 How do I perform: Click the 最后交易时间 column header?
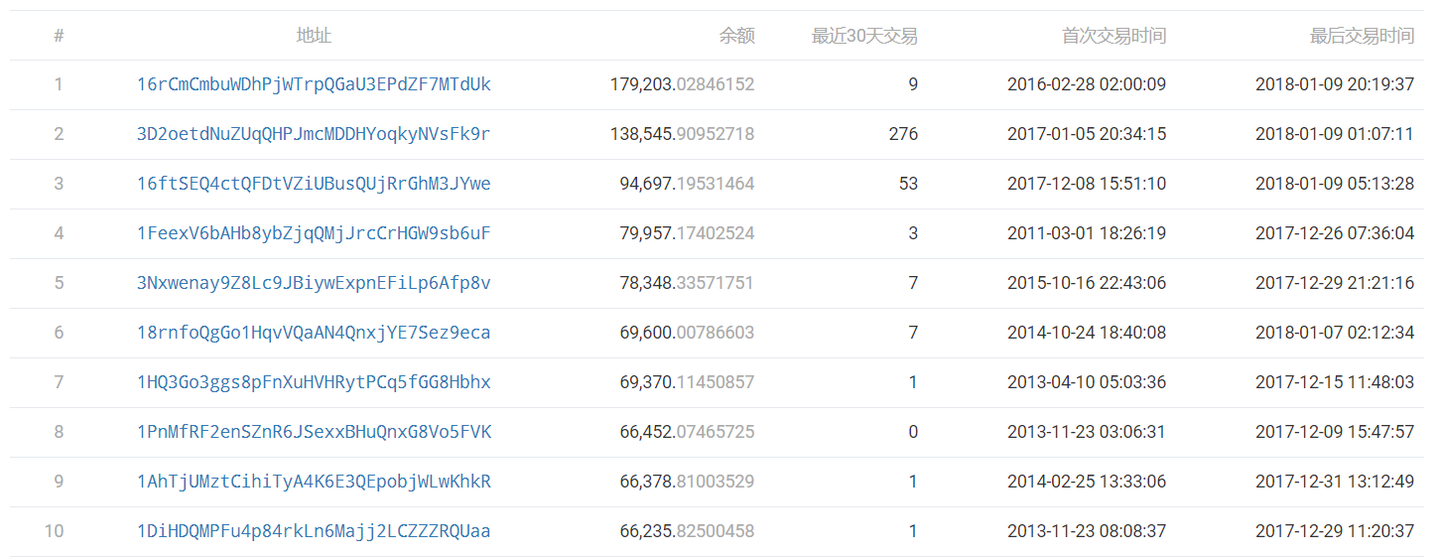coord(1362,36)
